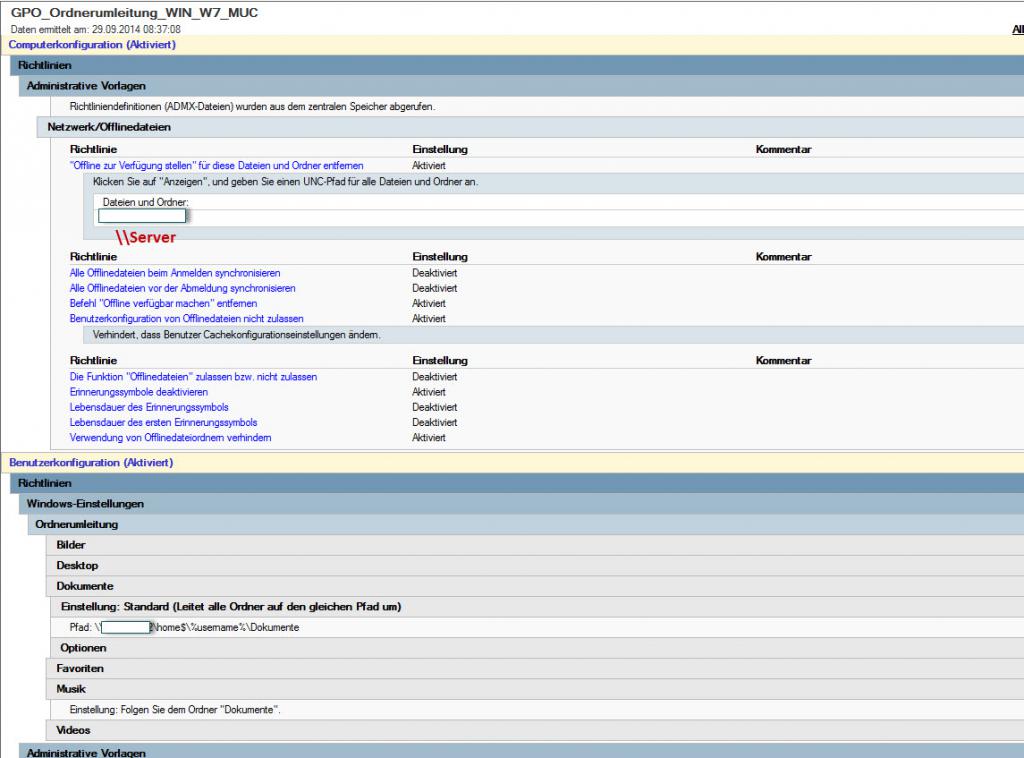This screenshot has height=758, width=1024.
Task: Click the text Verhindert, dass Benutzer Cachekonfigurationseinstellungen ändern
Action: [x=236, y=335]
